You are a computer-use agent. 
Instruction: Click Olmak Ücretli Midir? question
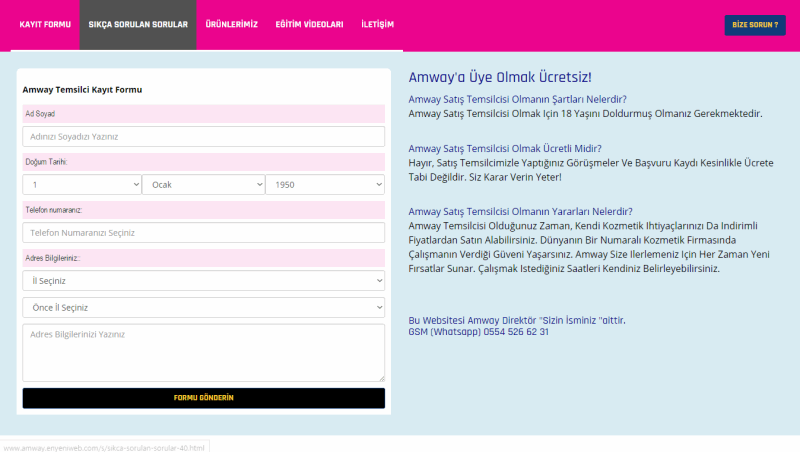pyautogui.click(x=505, y=148)
